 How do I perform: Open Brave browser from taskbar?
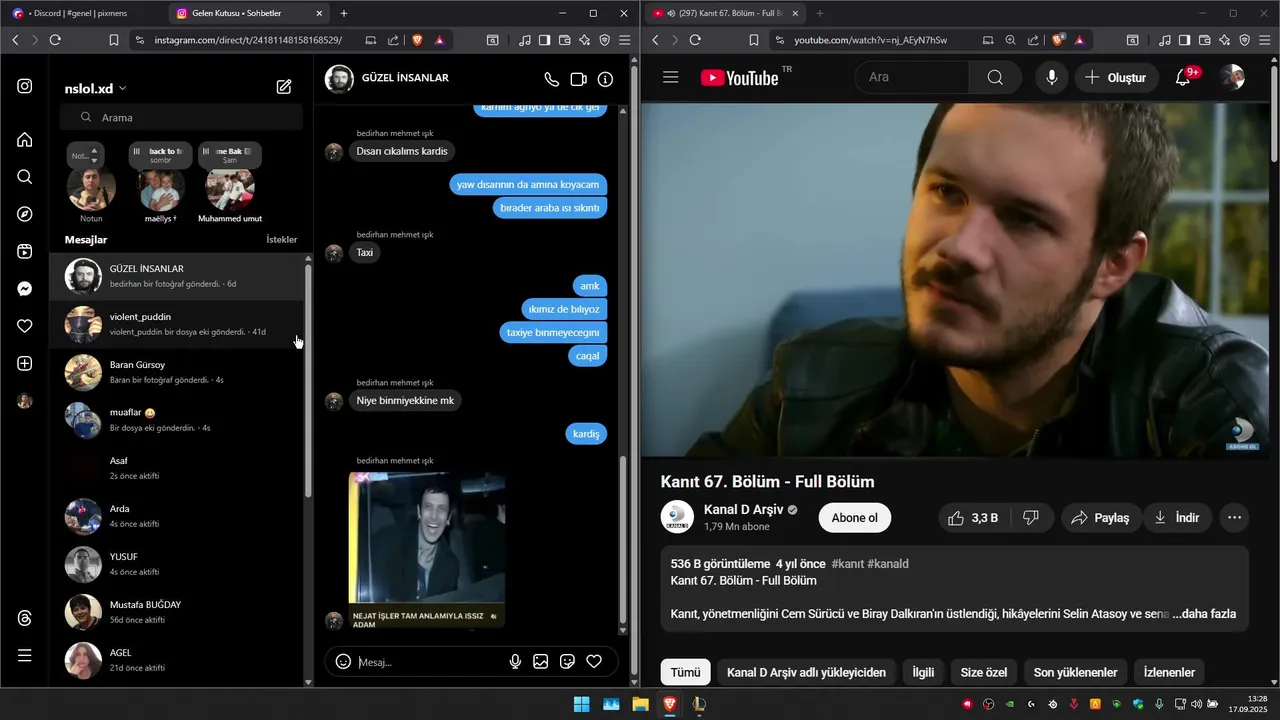coord(669,704)
